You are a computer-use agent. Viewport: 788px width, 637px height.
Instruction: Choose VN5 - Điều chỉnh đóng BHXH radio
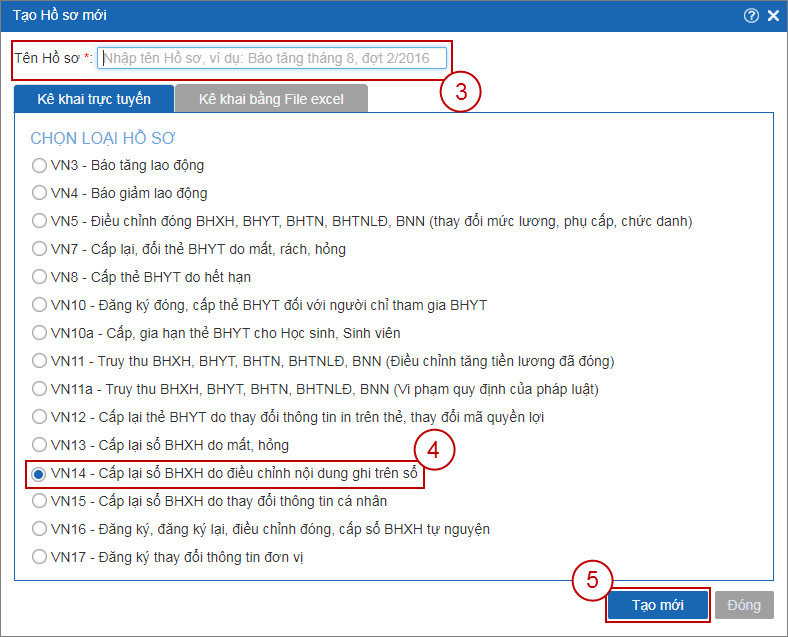39,221
